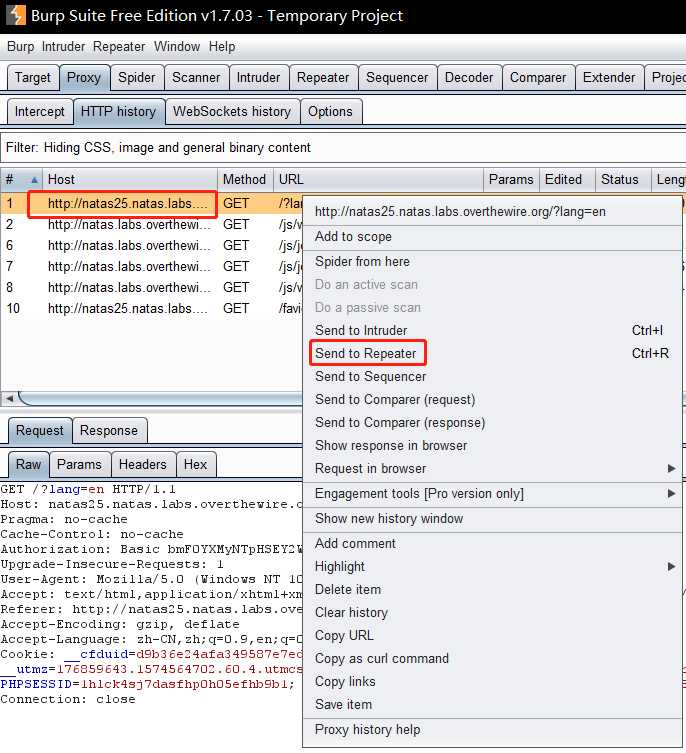Open the WebSockets history sub-tab
Screen dimensions: 686x753
click(x=232, y=111)
